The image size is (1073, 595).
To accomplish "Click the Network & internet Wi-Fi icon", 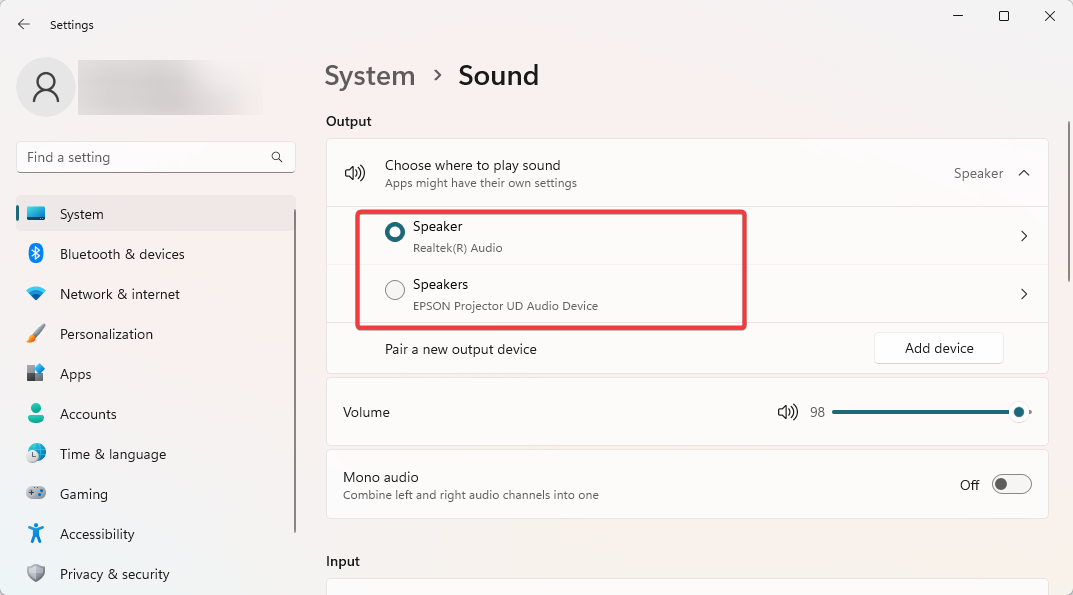I will (x=36, y=294).
